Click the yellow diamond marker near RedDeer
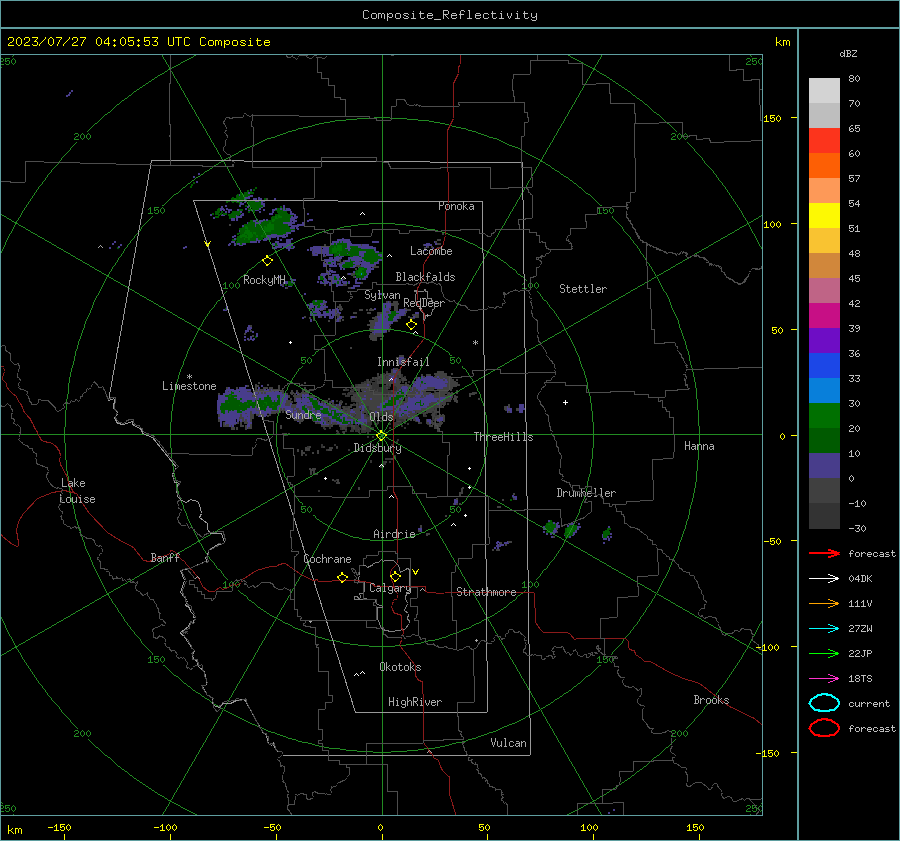Image resolution: width=900 pixels, height=841 pixels. coord(411,325)
